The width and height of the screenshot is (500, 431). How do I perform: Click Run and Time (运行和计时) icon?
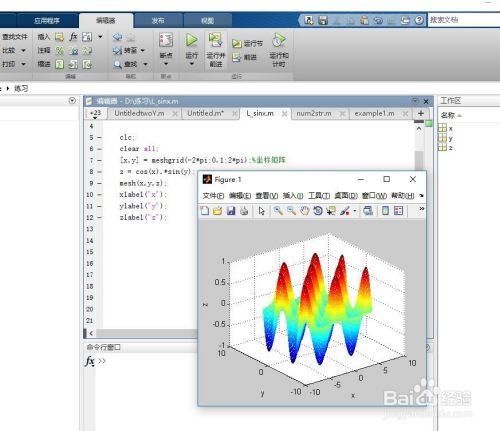[x=279, y=40]
